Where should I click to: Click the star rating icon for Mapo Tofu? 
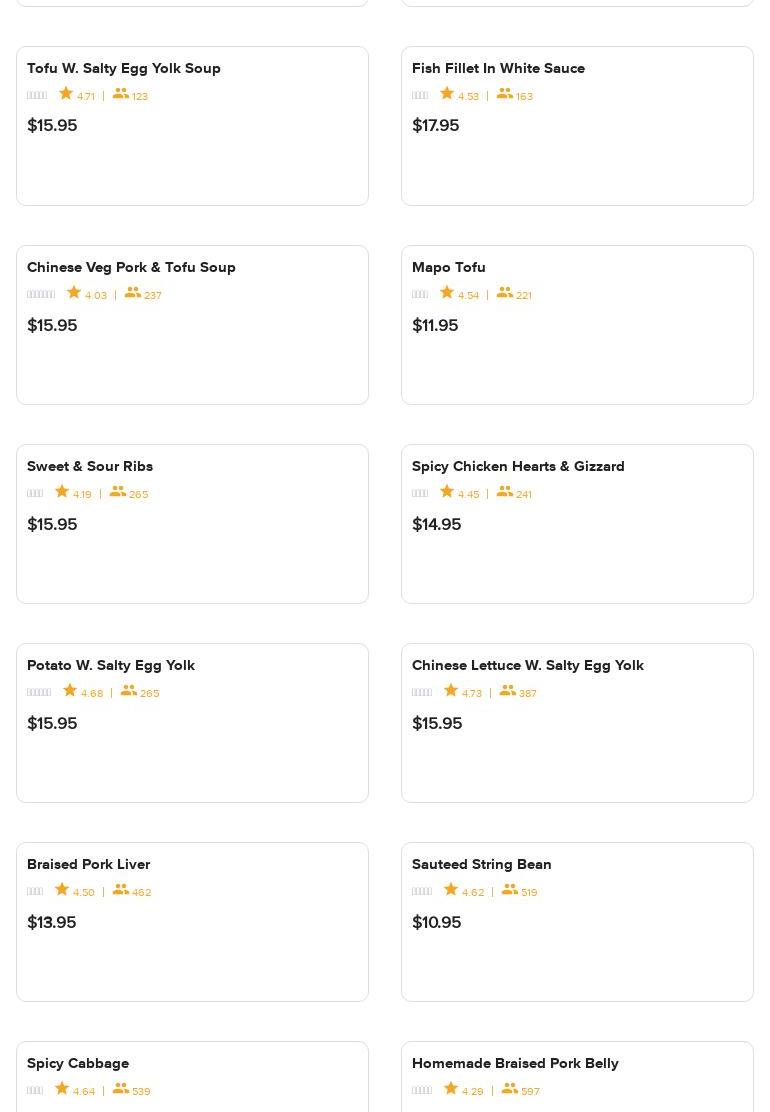[447, 293]
